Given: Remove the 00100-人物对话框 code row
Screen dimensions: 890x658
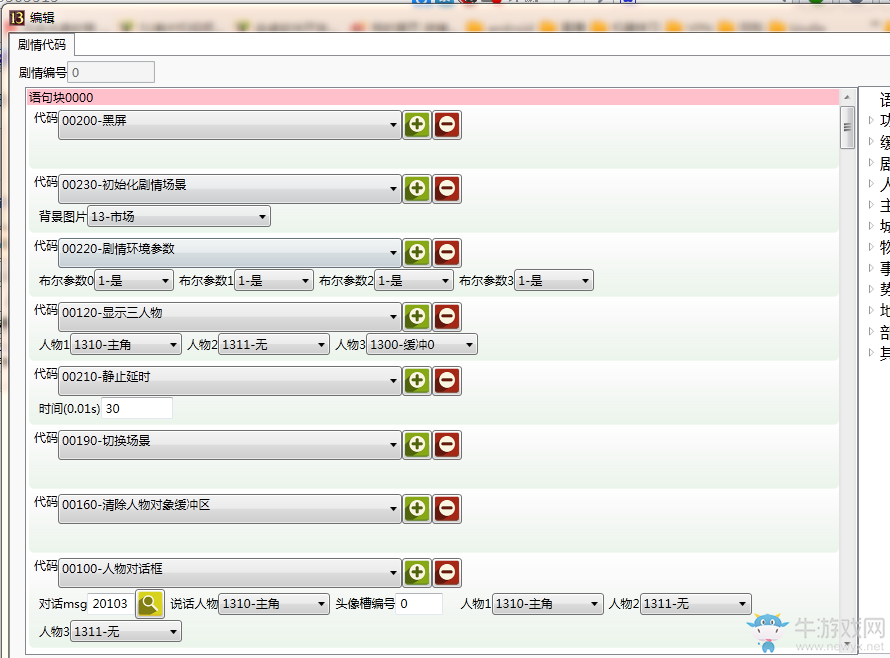Looking at the screenshot, I should pos(447,573).
